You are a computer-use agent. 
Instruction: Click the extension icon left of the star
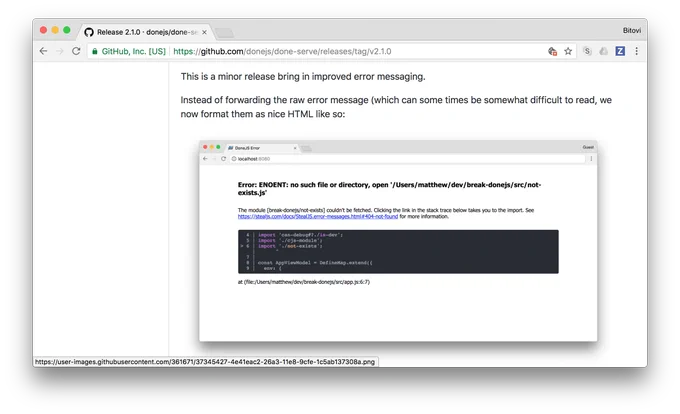[552, 51]
